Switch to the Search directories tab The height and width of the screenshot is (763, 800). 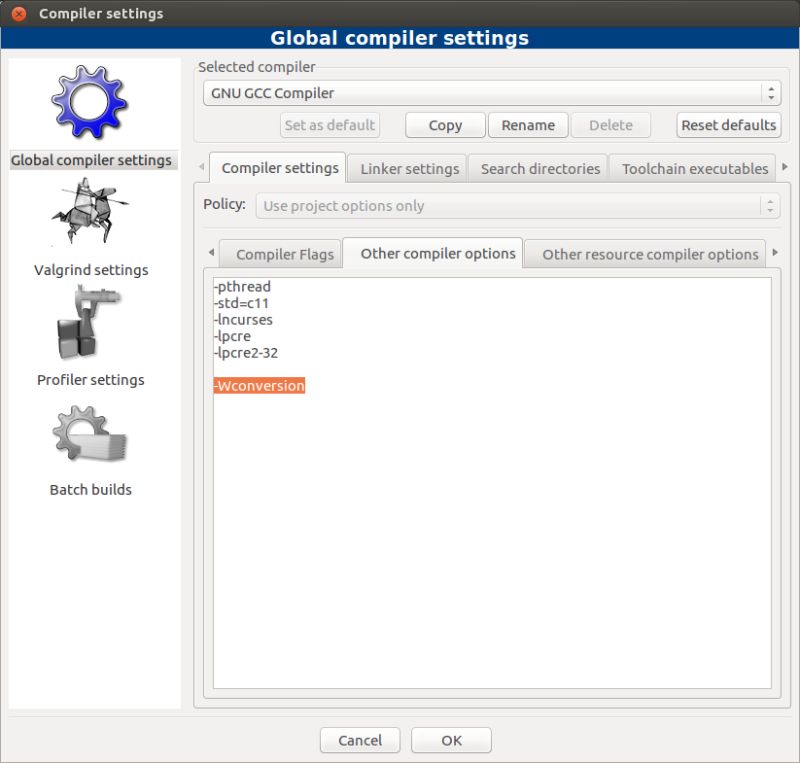pos(538,168)
